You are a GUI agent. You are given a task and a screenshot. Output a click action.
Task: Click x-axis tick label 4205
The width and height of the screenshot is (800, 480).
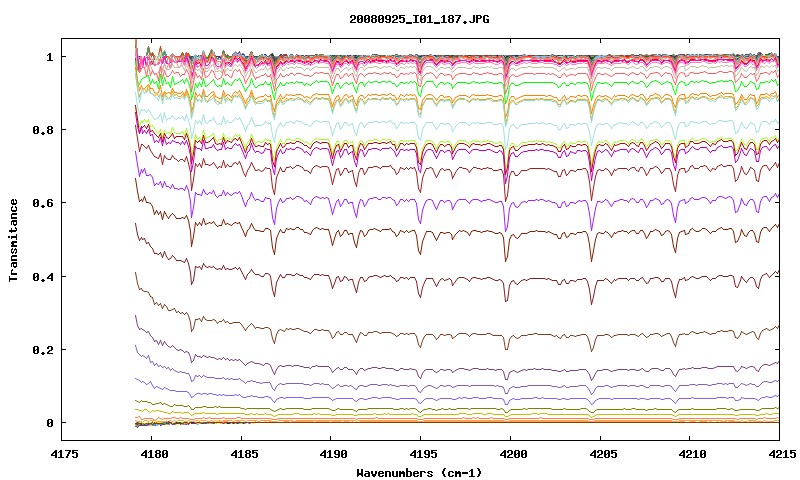(604, 454)
